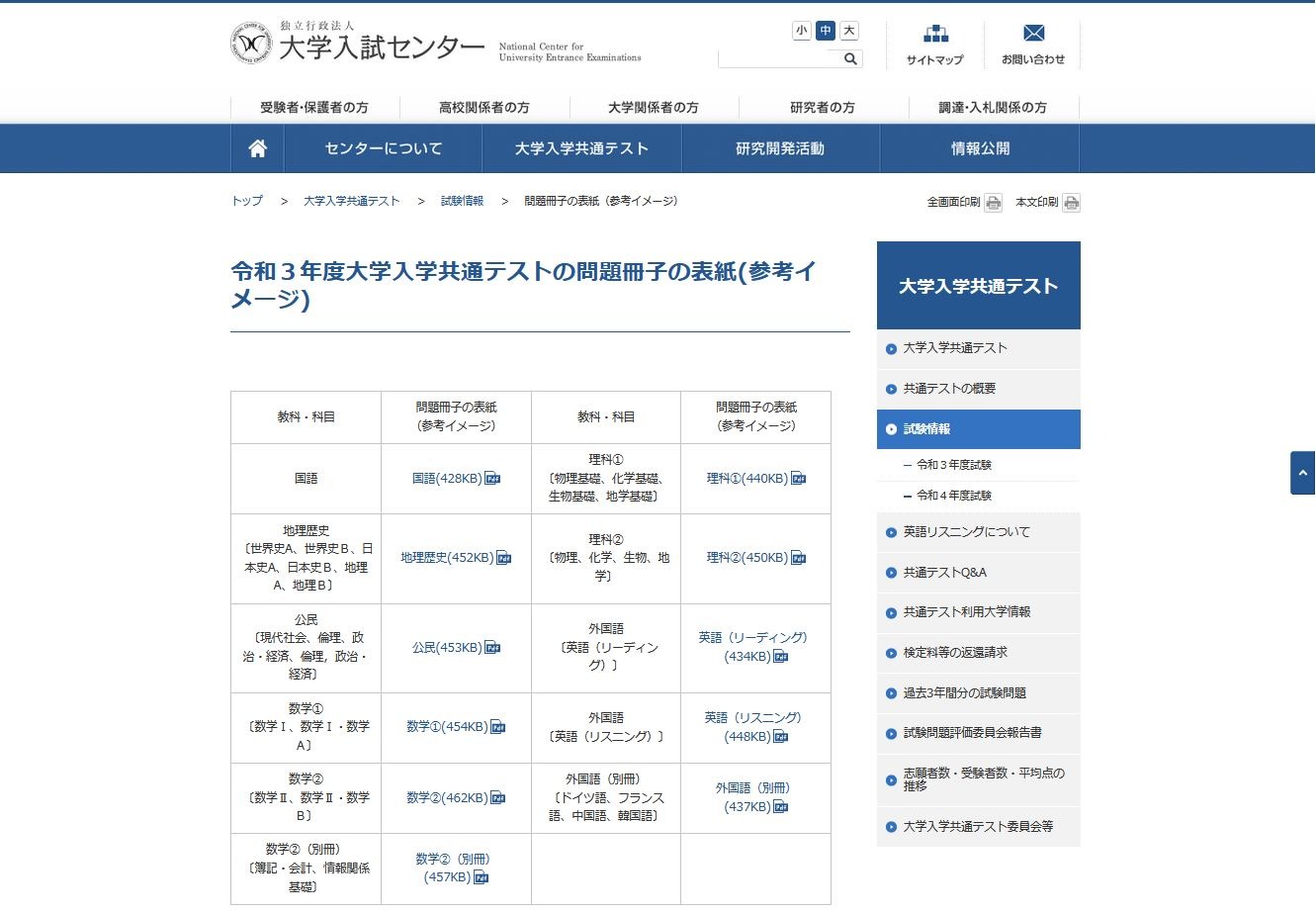Click the body-text print printer icon
Viewport: 1316px width, 914px height.
coord(1071,203)
